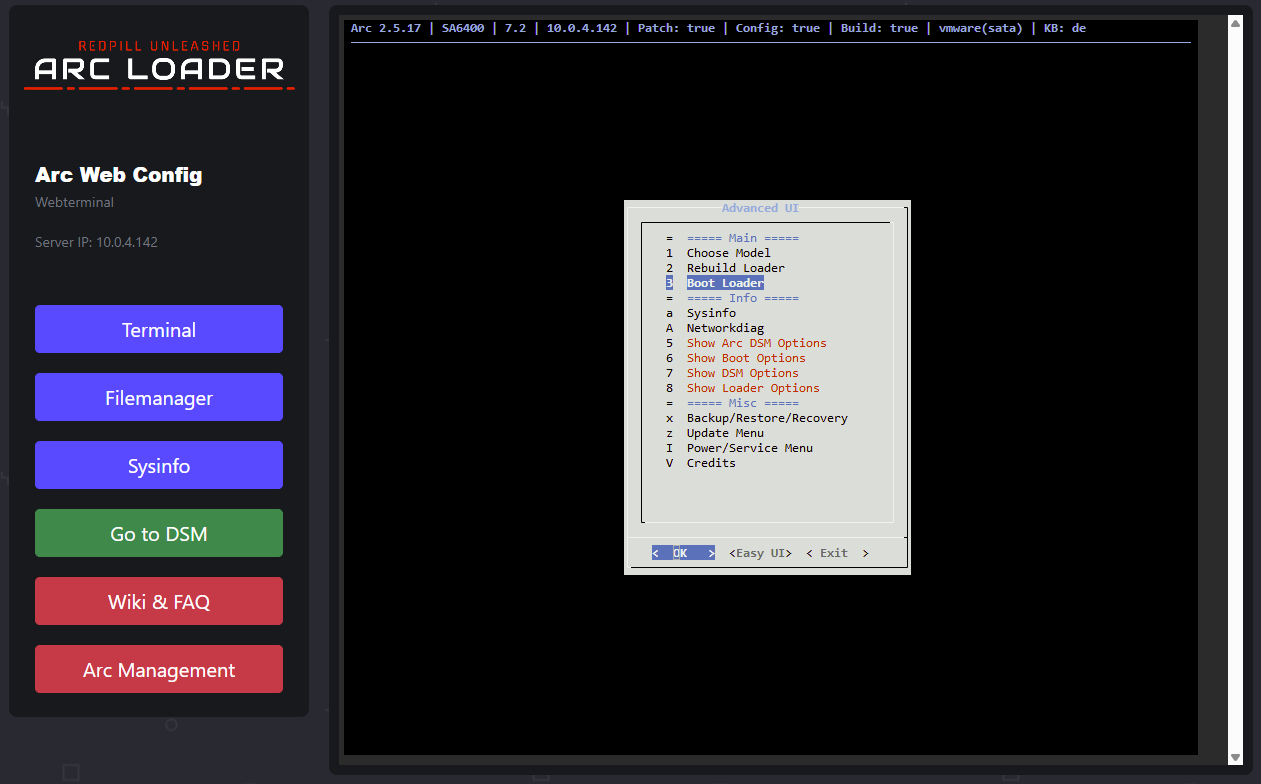The width and height of the screenshot is (1261, 784).
Task: Select Show Loader Options entry
Action: point(753,388)
